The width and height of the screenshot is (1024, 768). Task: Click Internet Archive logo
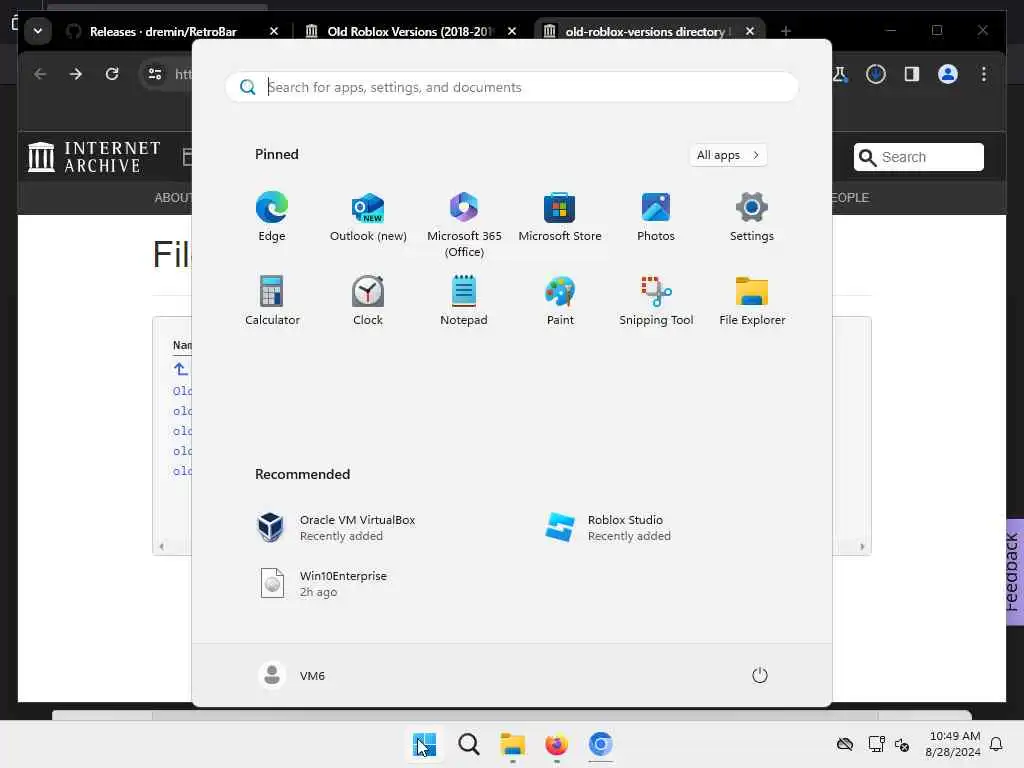(x=94, y=157)
